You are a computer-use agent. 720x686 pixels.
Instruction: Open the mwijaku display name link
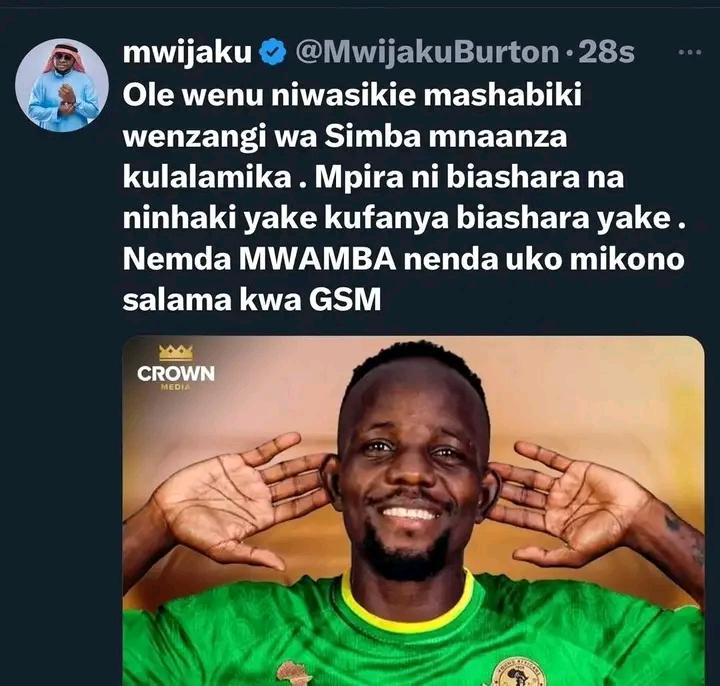click(187, 53)
